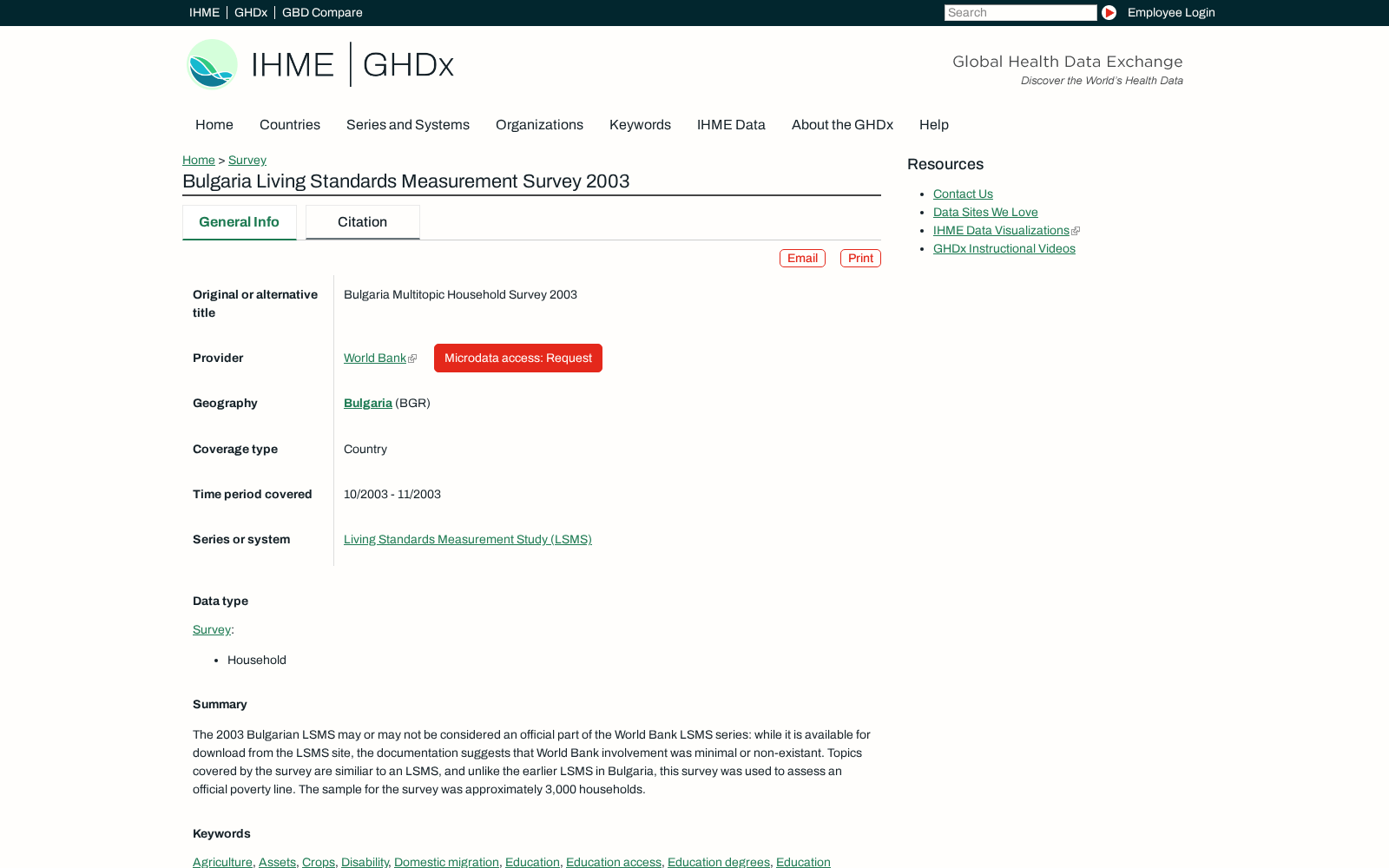Go to the Home menu item
The image size is (1389, 868).
214,125
